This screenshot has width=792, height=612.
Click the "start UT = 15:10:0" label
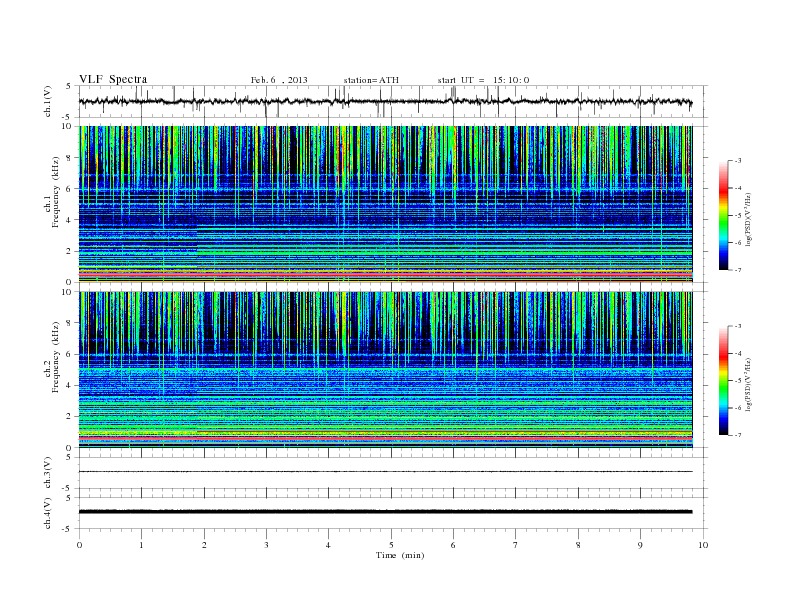(483, 80)
